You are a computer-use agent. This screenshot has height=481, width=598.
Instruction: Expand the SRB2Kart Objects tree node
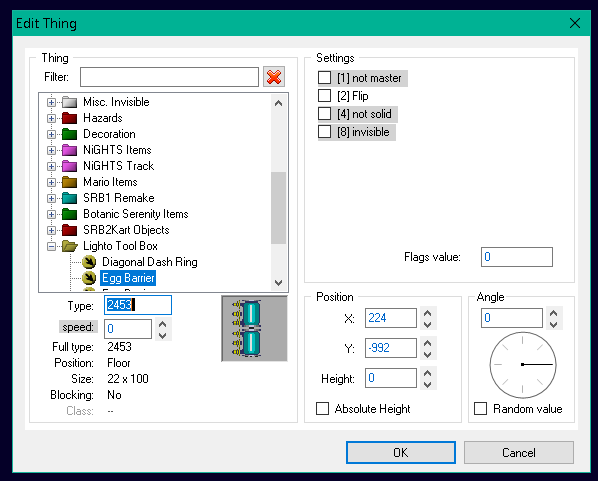point(51,230)
